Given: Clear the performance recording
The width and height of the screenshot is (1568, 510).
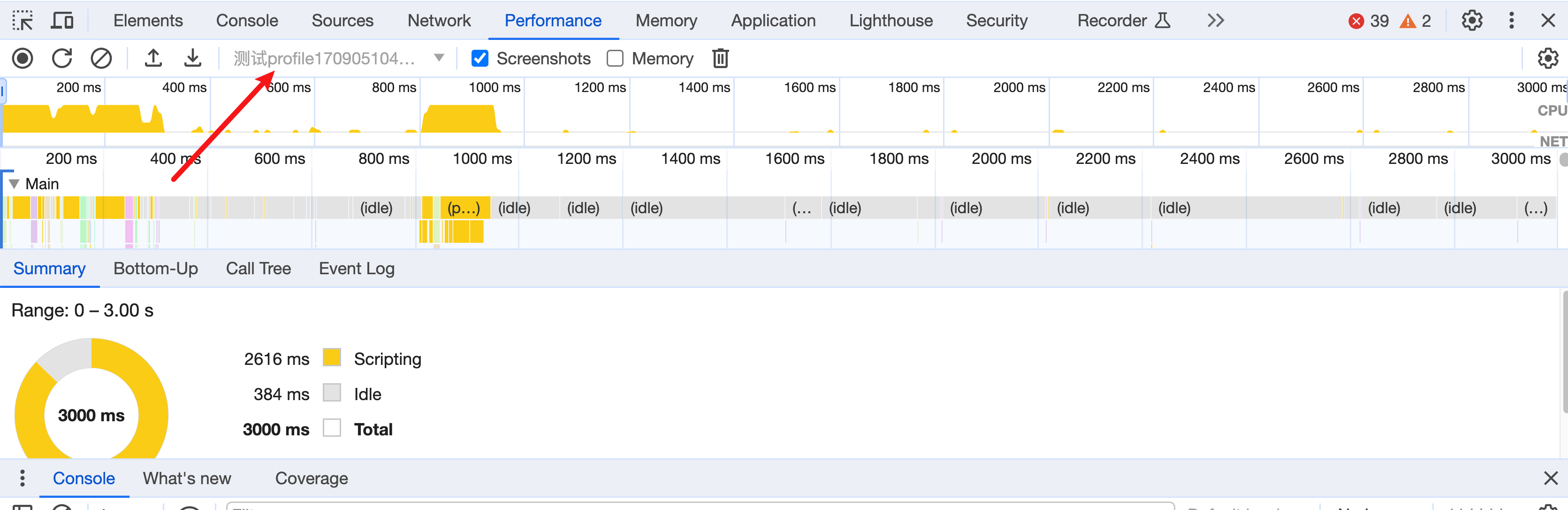Looking at the screenshot, I should pyautogui.click(x=101, y=59).
